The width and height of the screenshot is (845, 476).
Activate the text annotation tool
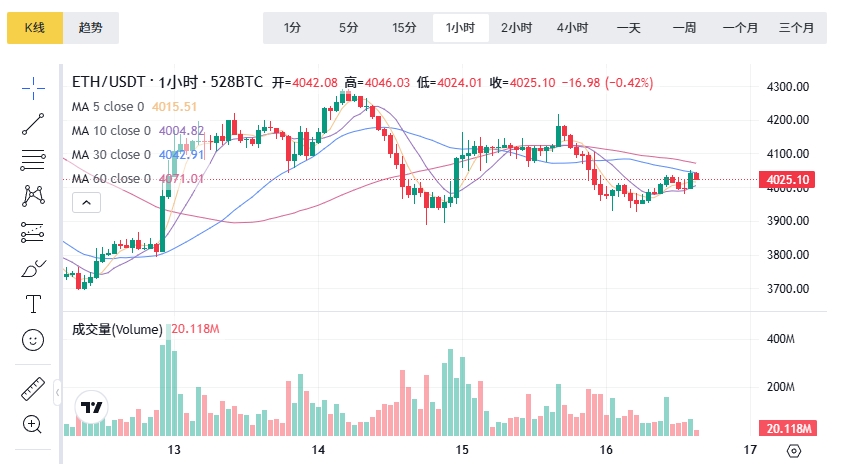pyautogui.click(x=33, y=304)
